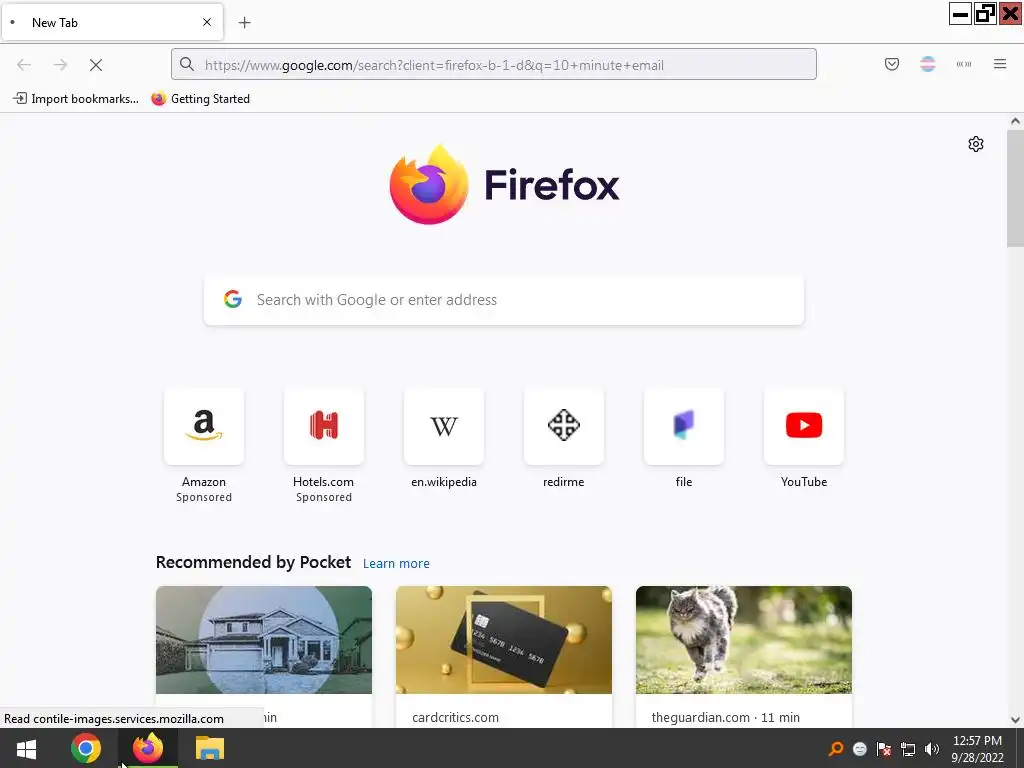The image size is (1024, 768).
Task: Click the Learn more link beside Pocket
Action: (396, 564)
